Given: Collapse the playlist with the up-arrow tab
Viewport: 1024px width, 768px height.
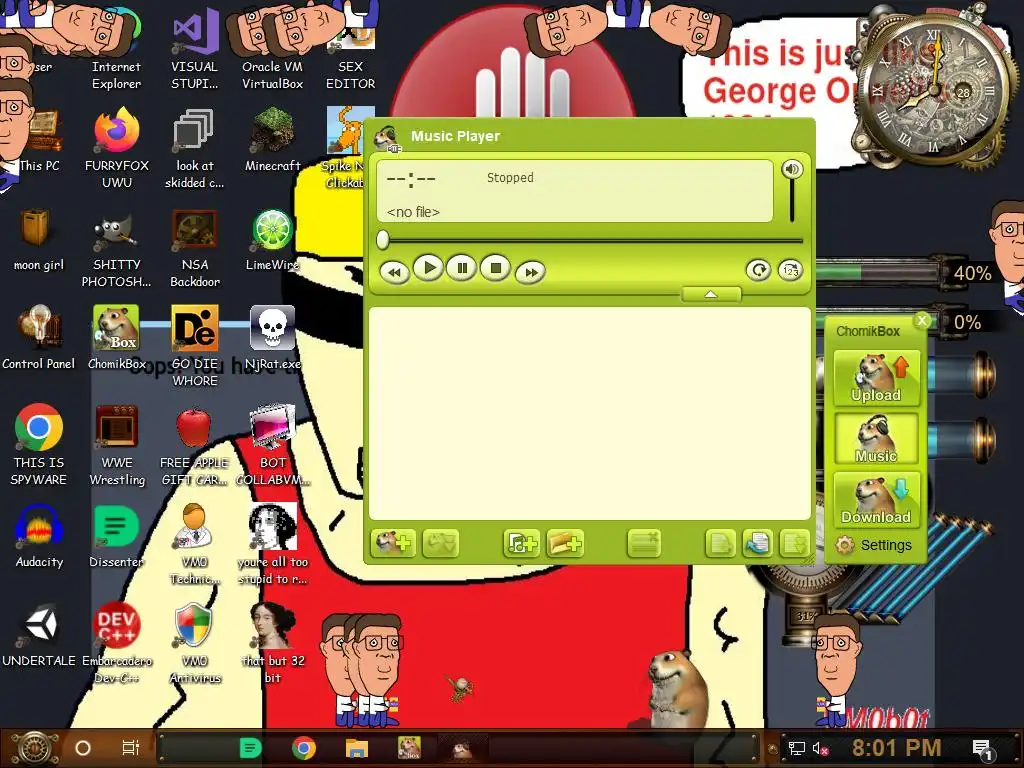Looking at the screenshot, I should point(711,295).
